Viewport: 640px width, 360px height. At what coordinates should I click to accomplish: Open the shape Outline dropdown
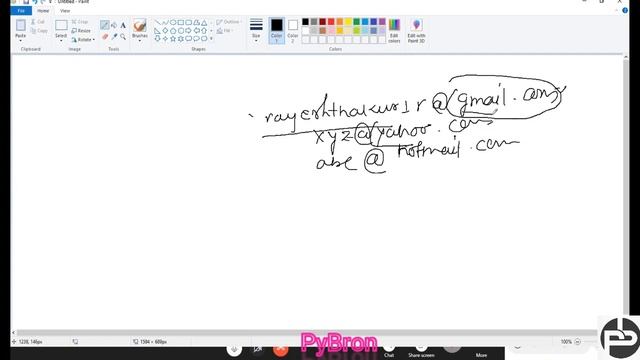click(x=229, y=22)
